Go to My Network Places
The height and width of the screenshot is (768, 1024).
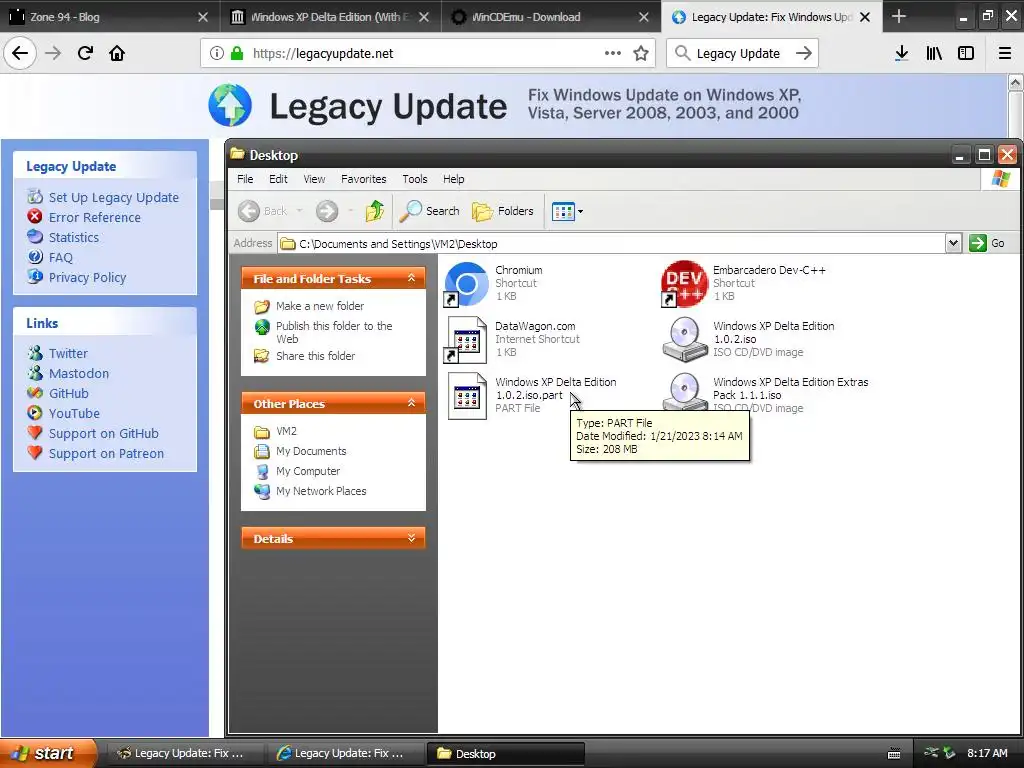coord(321,491)
